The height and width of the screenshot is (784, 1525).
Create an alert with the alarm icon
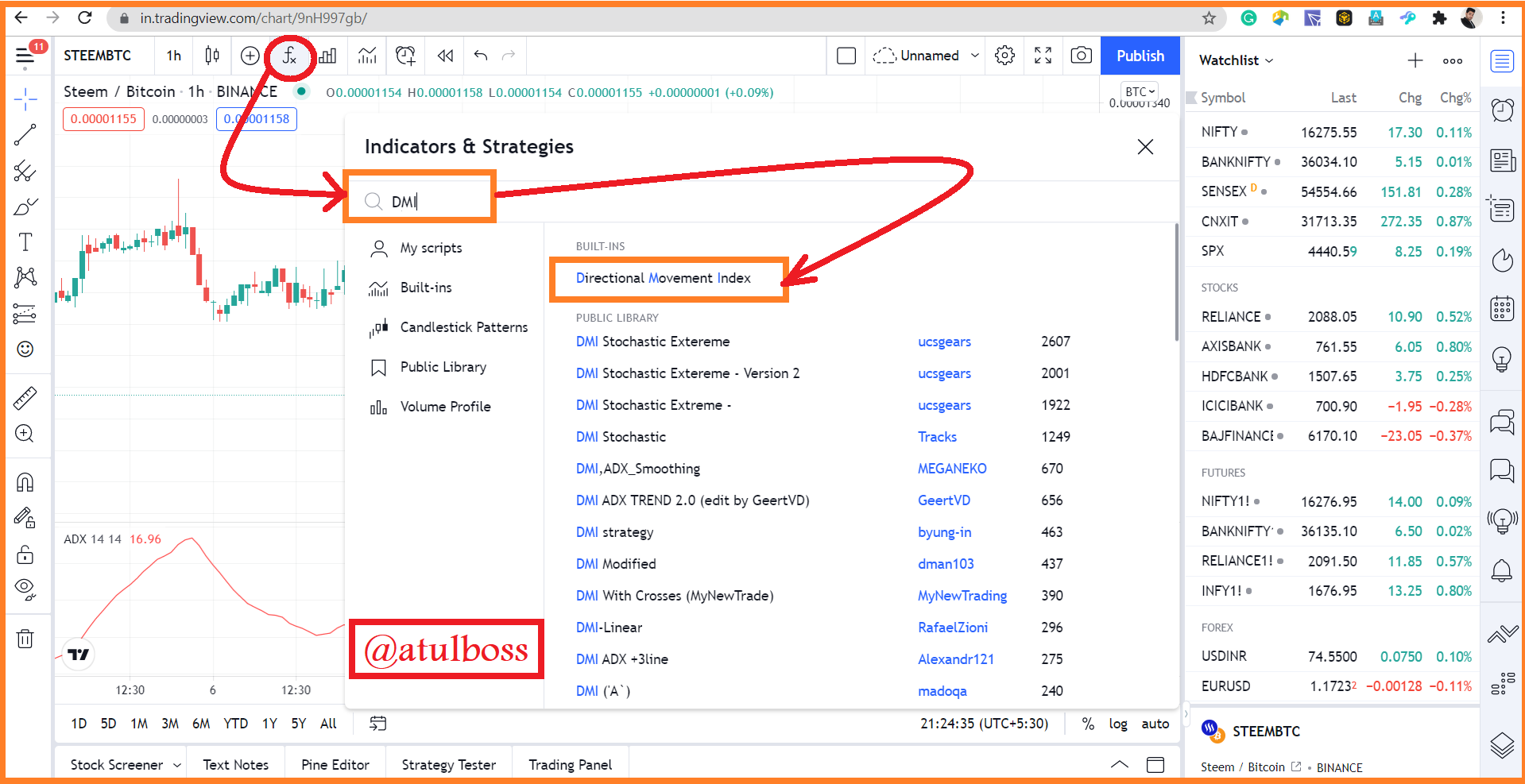pyautogui.click(x=405, y=56)
